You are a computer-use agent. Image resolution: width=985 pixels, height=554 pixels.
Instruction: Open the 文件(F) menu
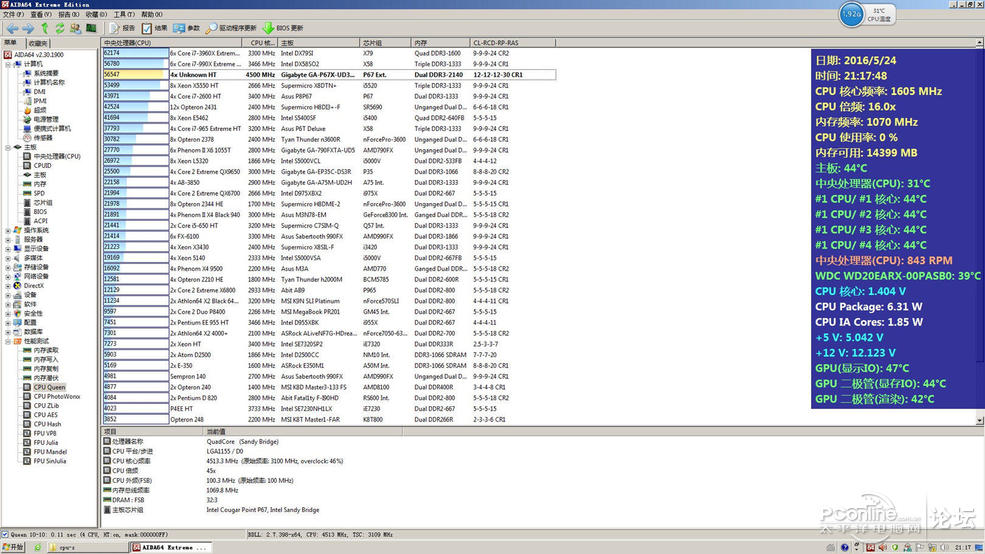coord(13,14)
